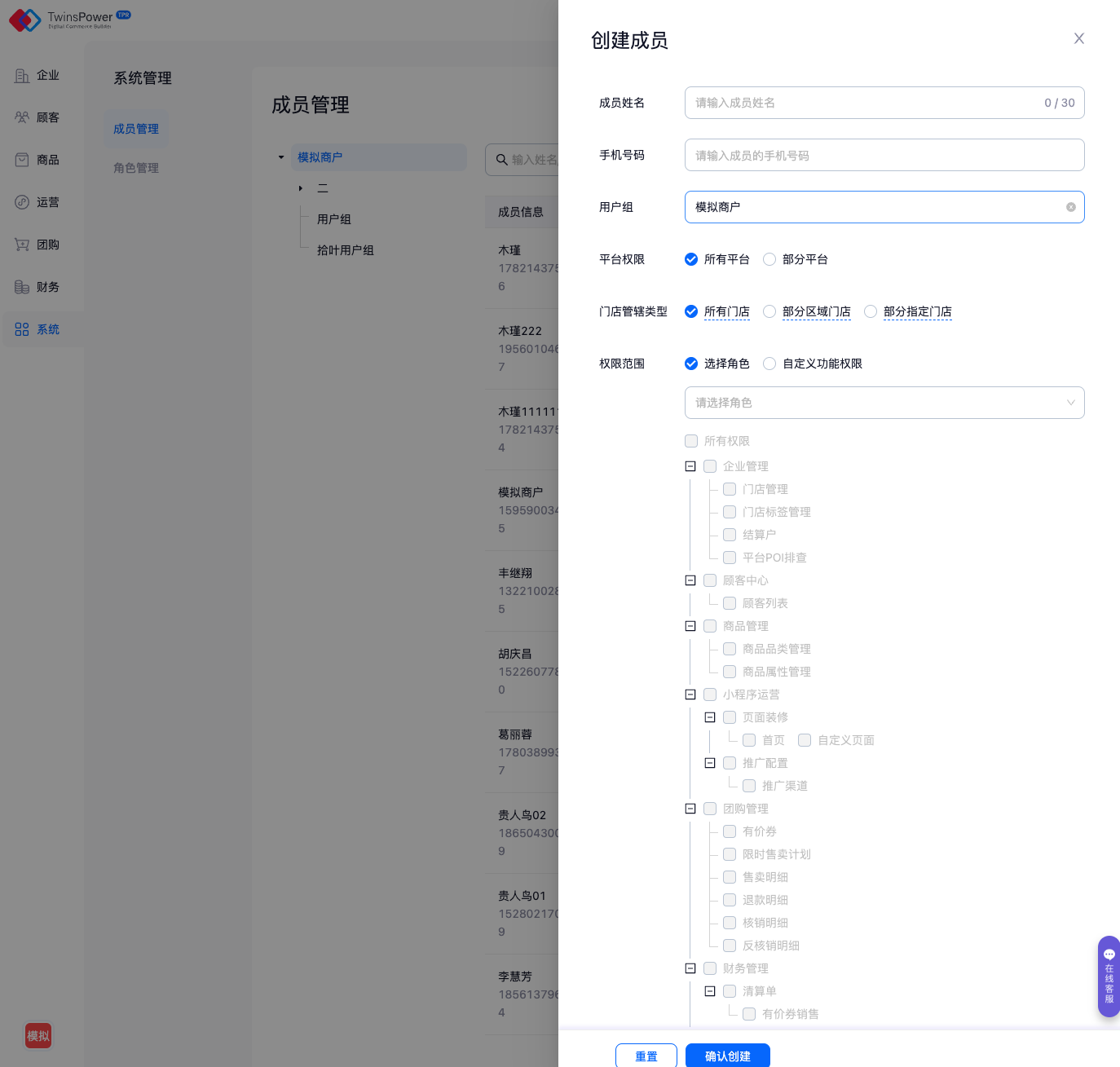Collapse the 团购管理 tree node
This screenshot has height=1067, width=1120.
pyautogui.click(x=690, y=809)
